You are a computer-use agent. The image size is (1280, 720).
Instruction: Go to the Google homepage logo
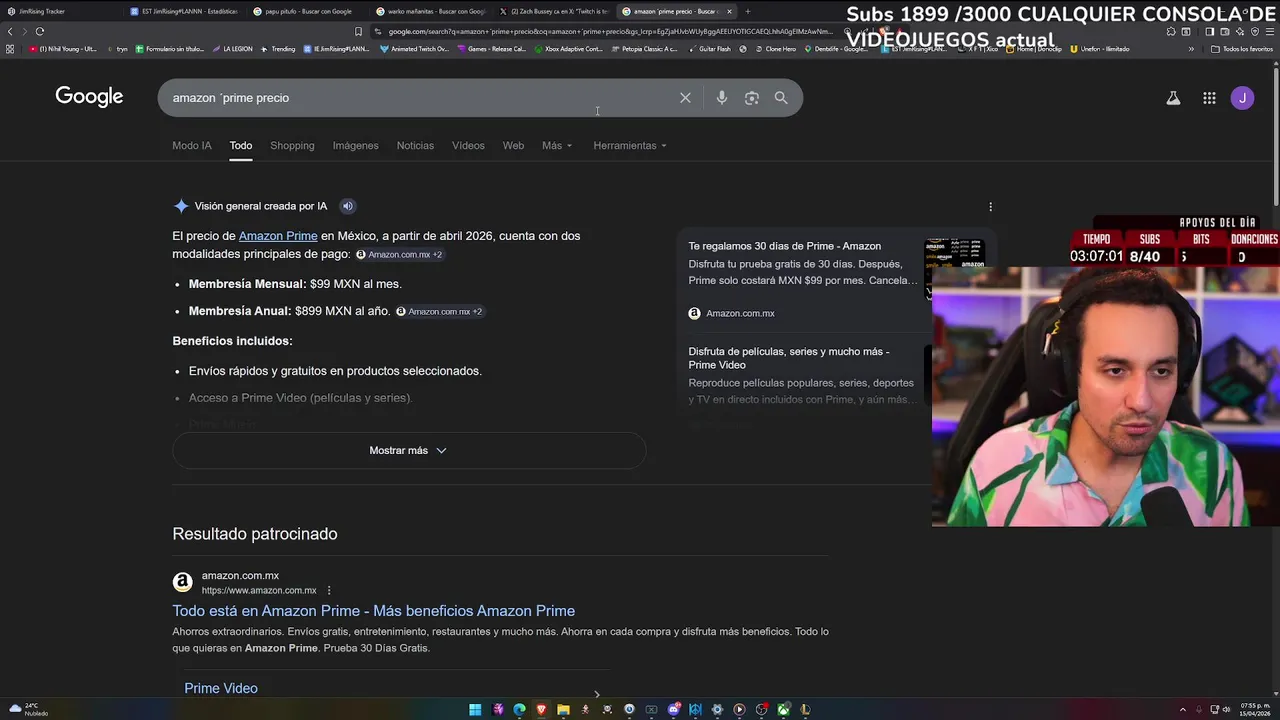pos(89,97)
